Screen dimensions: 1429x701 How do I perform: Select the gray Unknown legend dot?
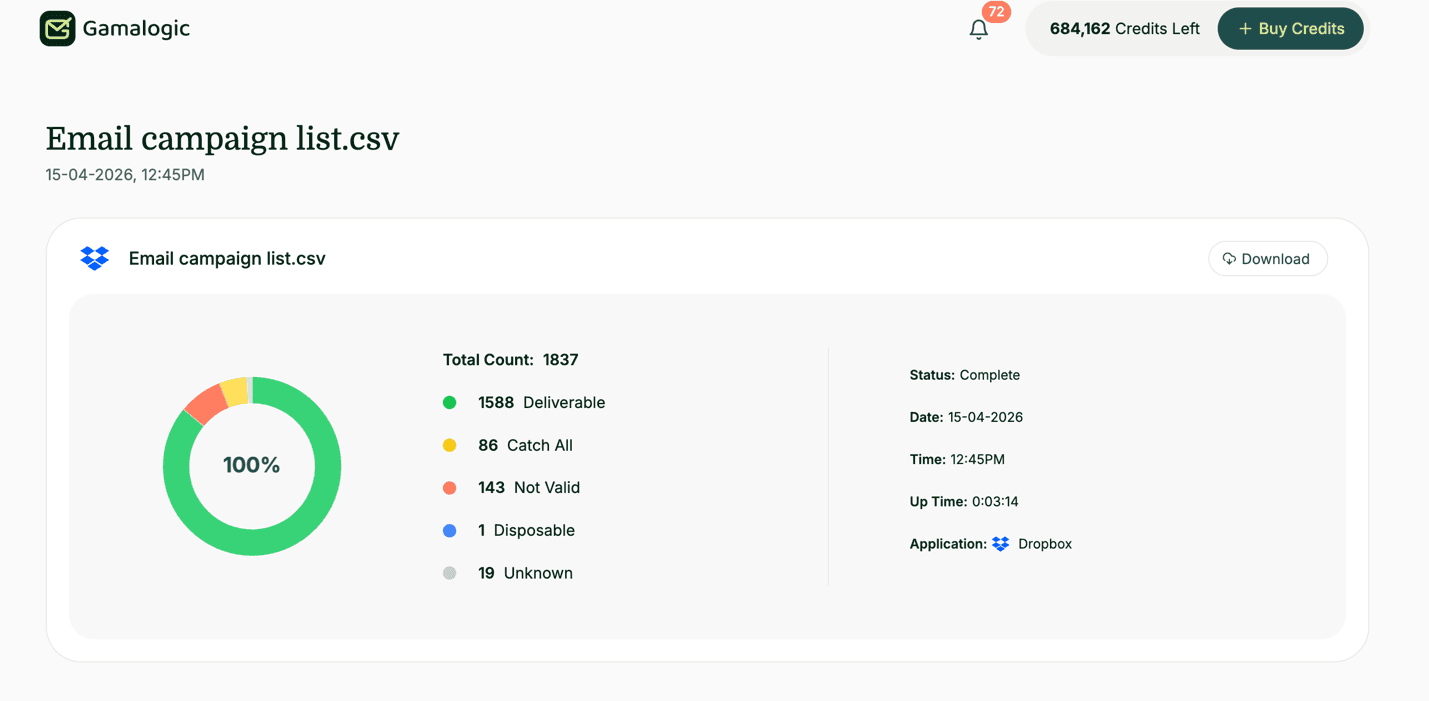[449, 573]
